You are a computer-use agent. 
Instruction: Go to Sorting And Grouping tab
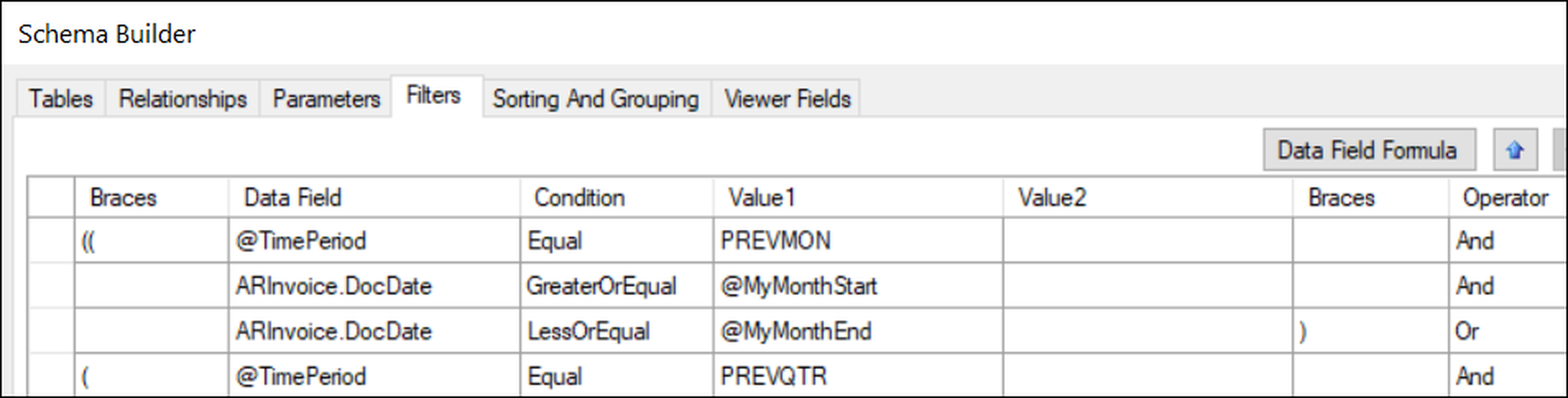point(596,99)
